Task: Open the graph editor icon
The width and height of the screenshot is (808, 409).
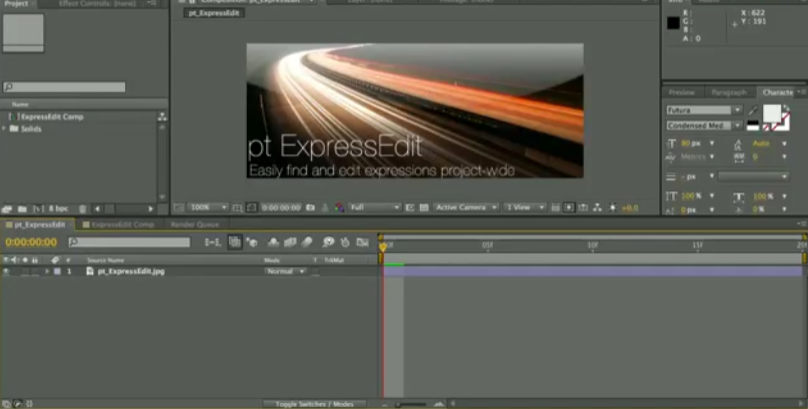Action: [x=363, y=242]
